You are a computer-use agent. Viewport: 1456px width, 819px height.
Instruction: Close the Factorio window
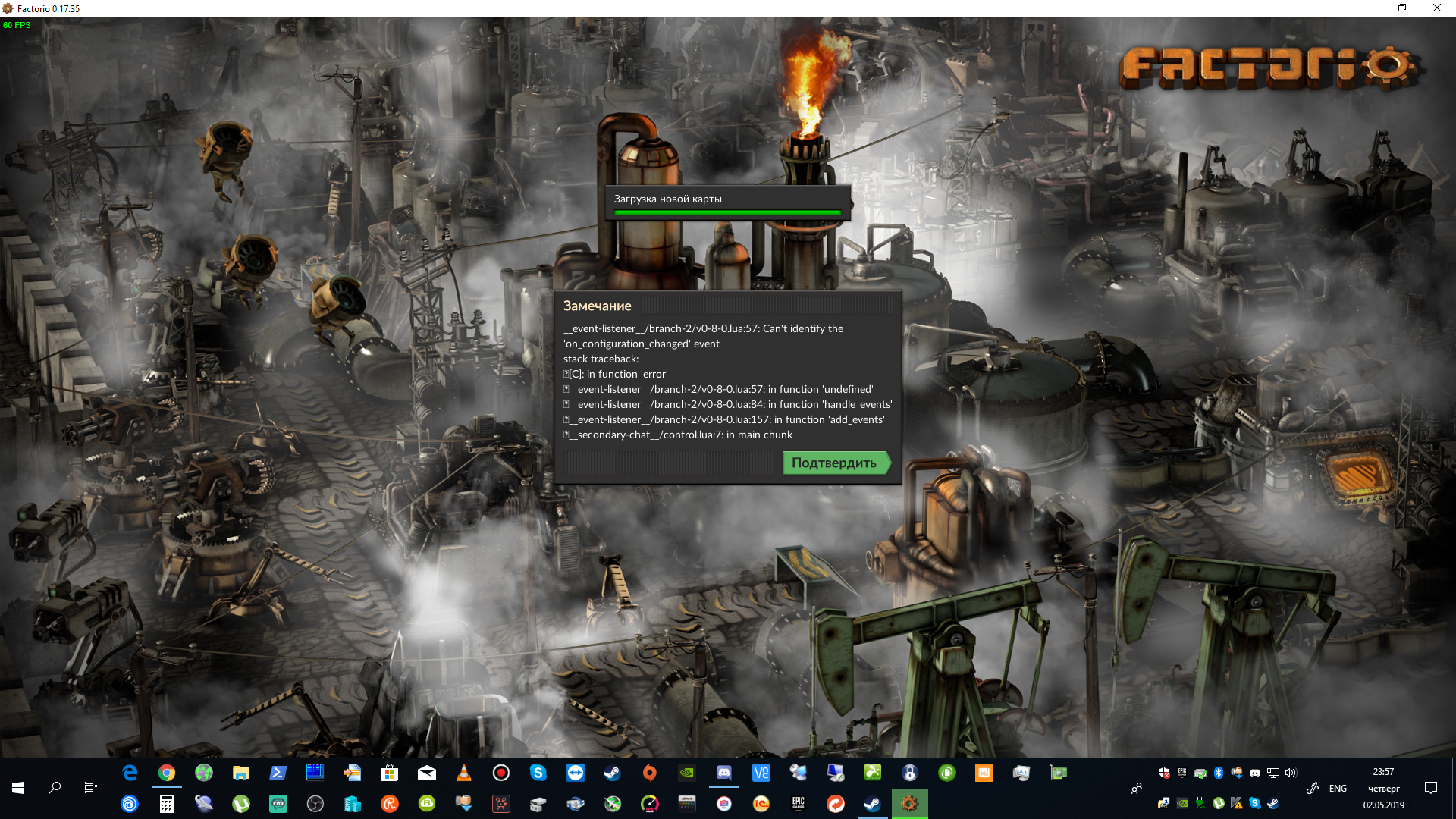[1437, 8]
